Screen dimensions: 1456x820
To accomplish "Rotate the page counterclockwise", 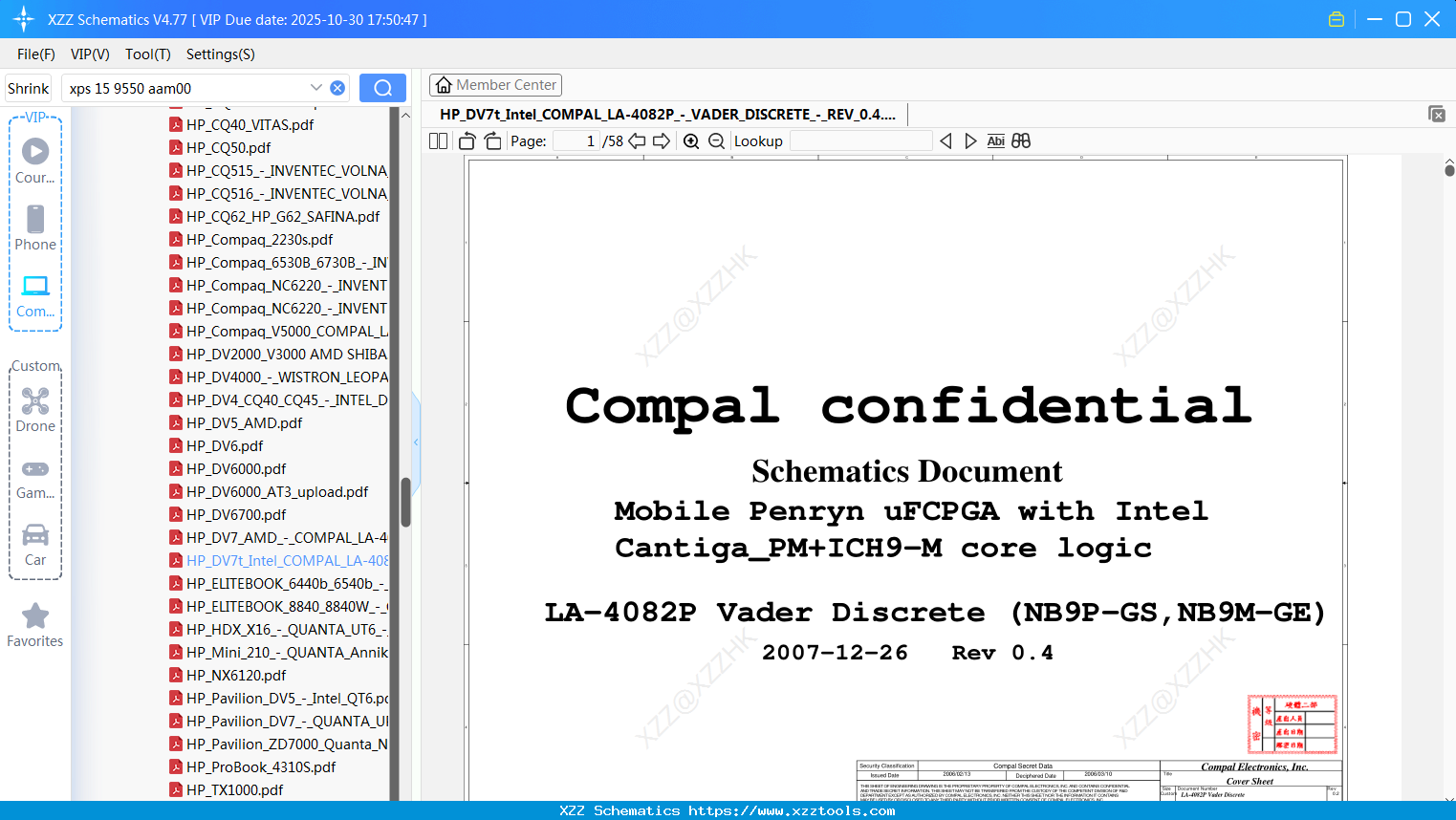I will [467, 141].
